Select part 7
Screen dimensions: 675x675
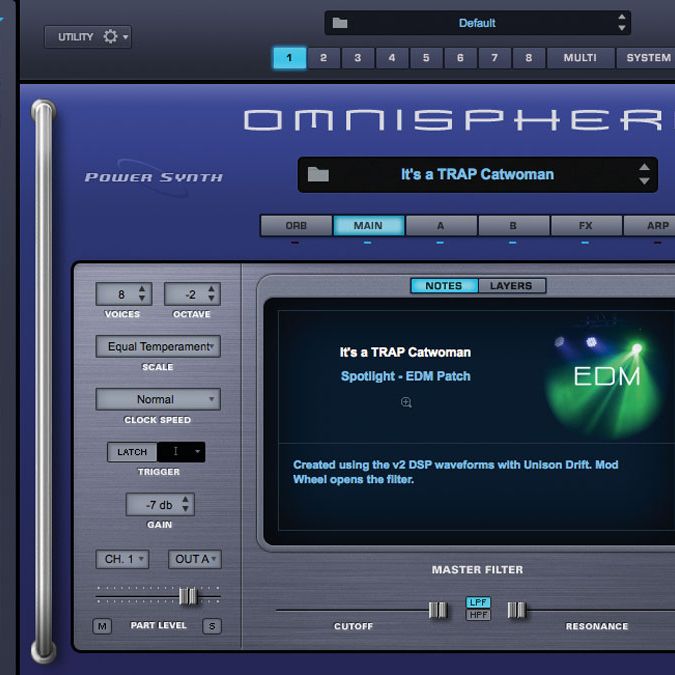[495, 58]
